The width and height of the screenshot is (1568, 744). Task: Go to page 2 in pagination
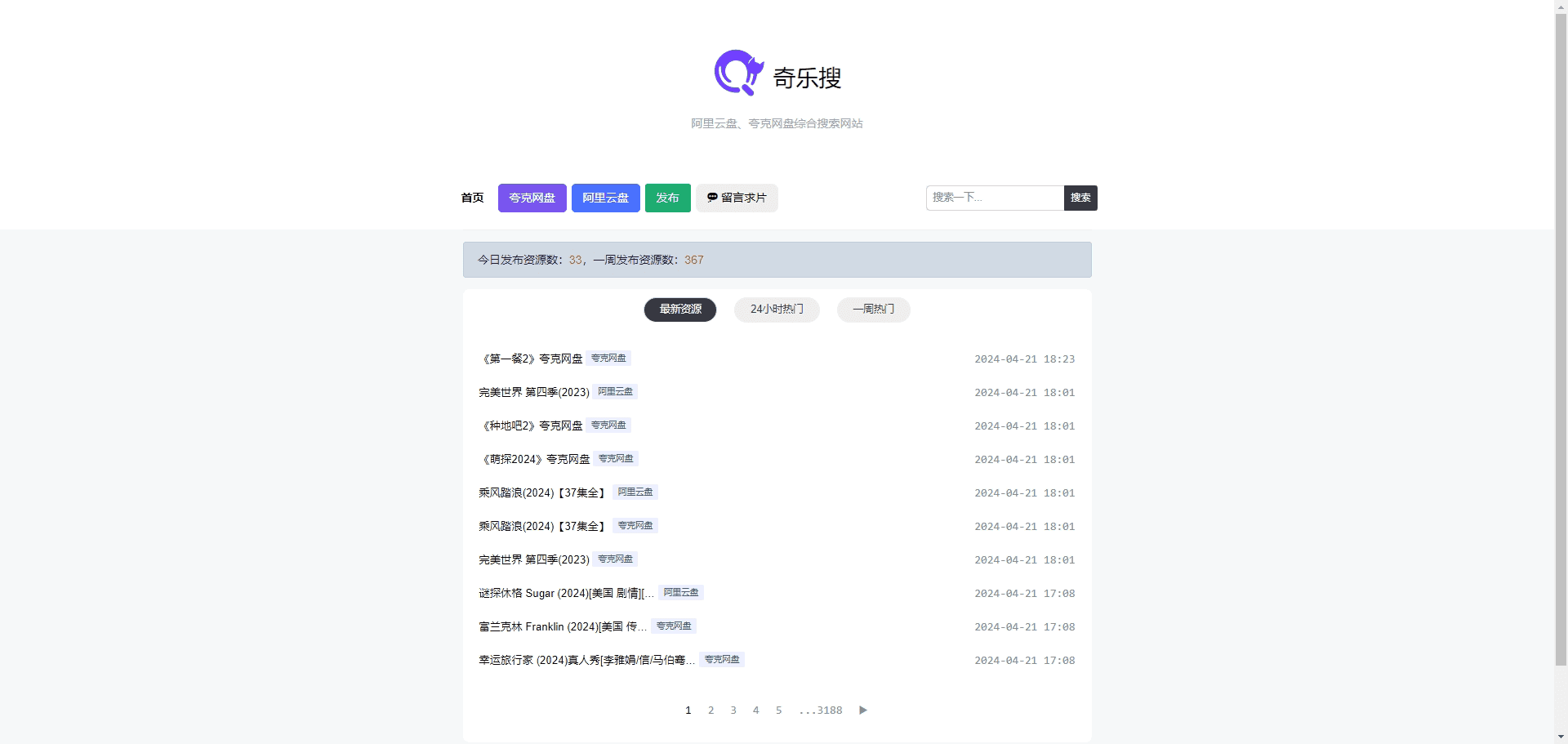tap(711, 711)
